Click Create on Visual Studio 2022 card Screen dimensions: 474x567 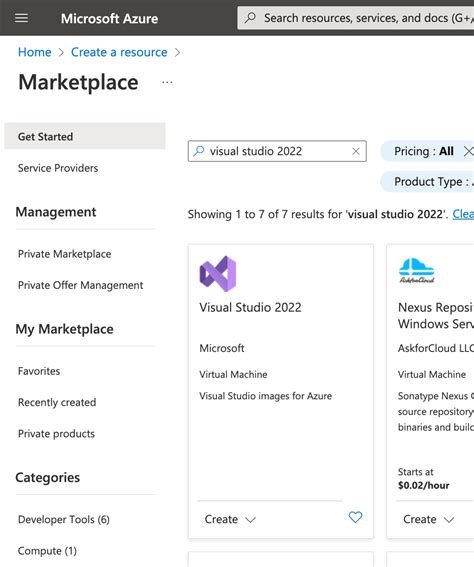[x=221, y=519]
